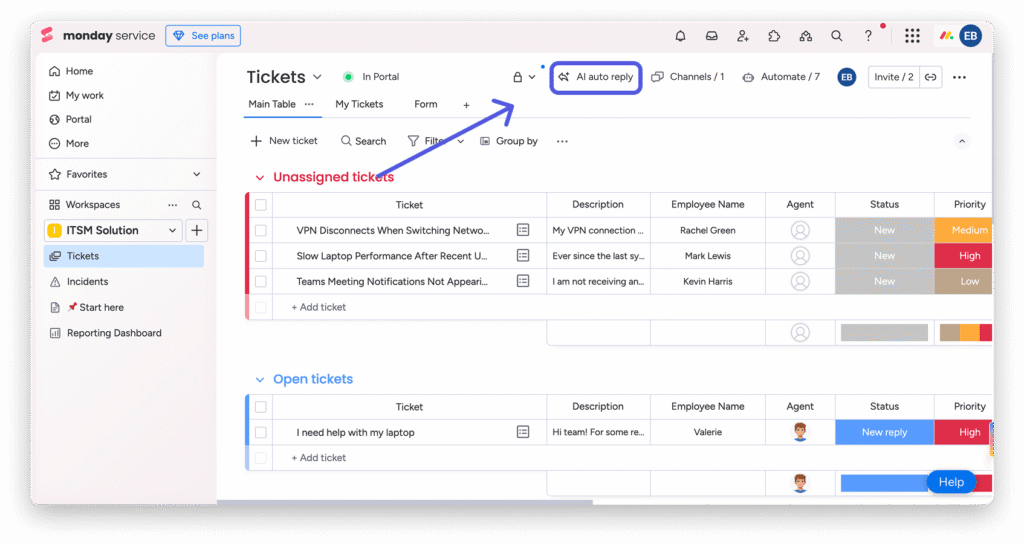Open more toolbar options after Group by
Image resolution: width=1024 pixels, height=544 pixels.
562,141
